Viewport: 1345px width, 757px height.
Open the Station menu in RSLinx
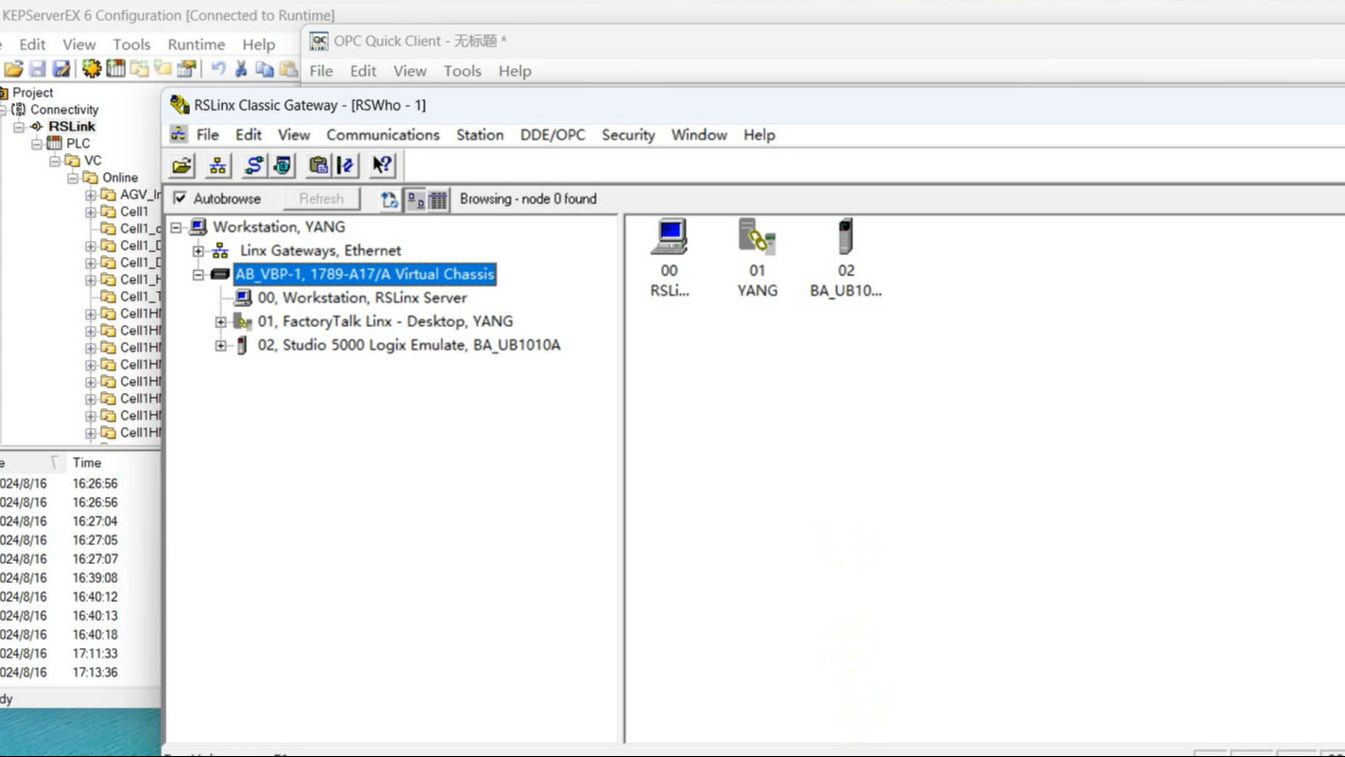tap(480, 134)
